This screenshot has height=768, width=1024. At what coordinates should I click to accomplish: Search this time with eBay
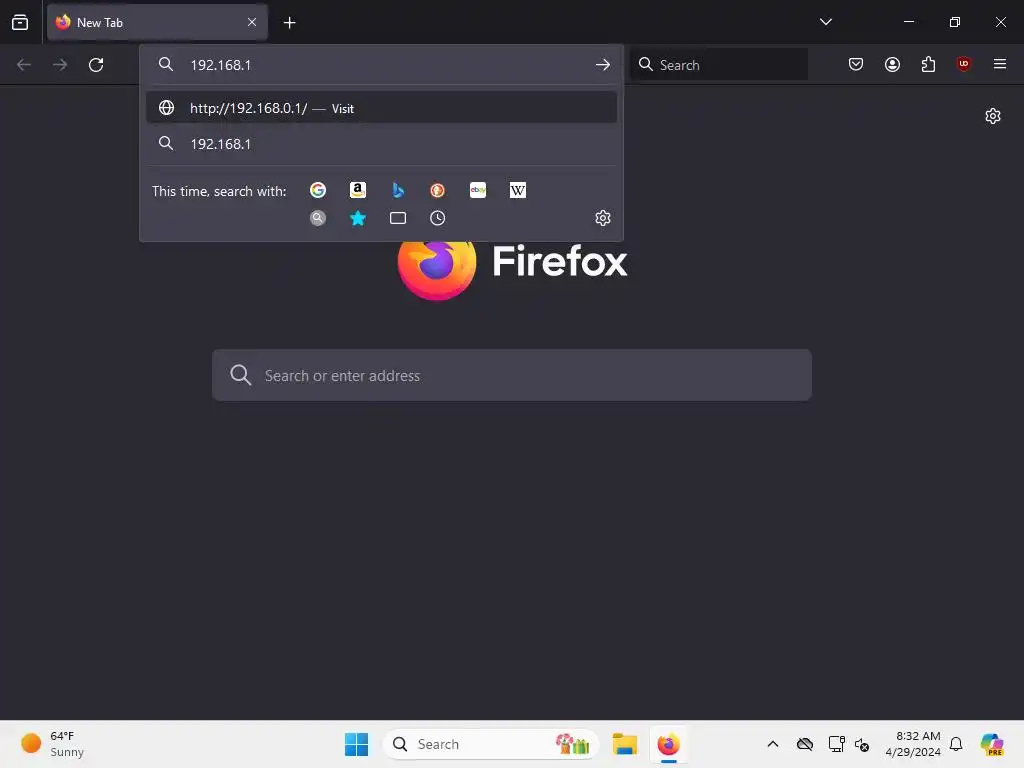(478, 190)
